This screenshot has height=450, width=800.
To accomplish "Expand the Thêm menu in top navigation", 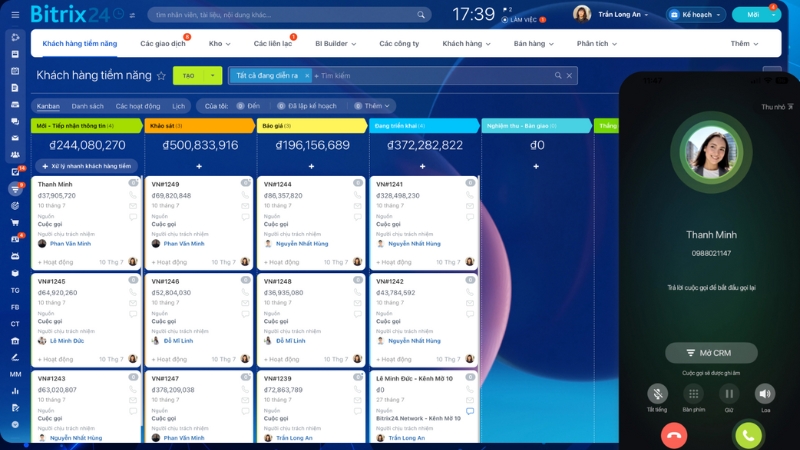I will click(x=745, y=44).
